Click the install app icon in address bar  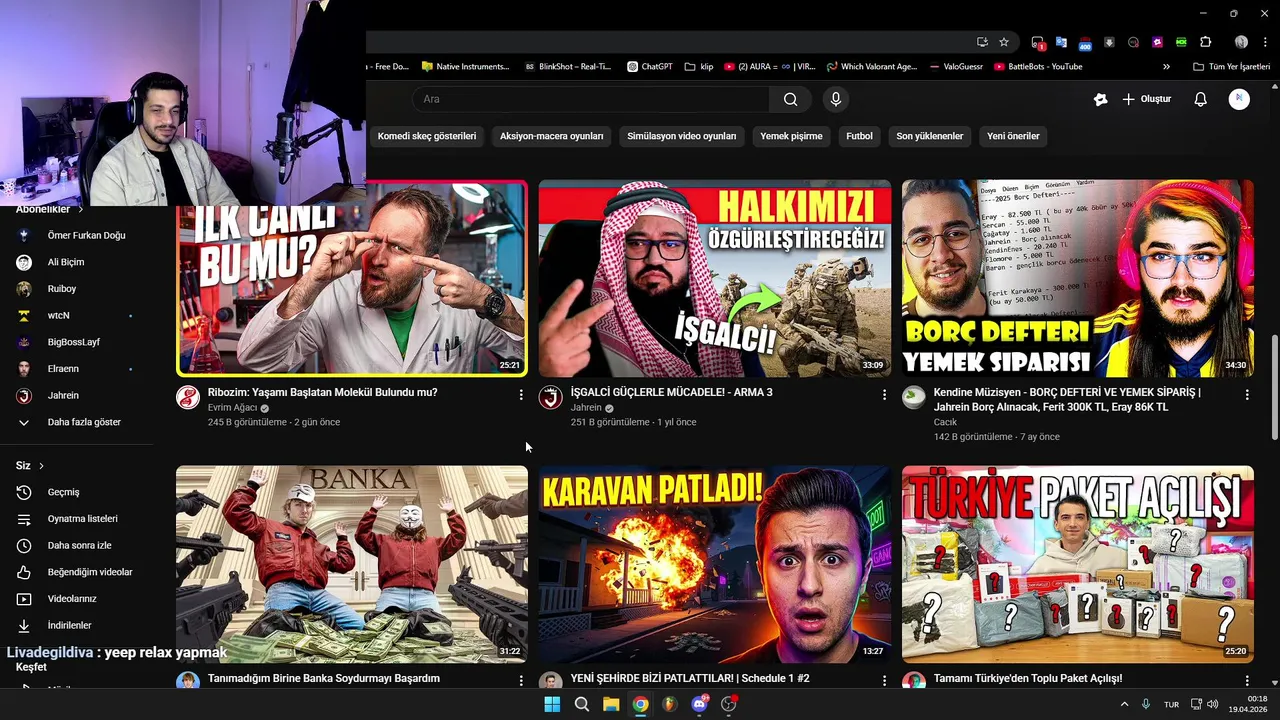click(982, 42)
